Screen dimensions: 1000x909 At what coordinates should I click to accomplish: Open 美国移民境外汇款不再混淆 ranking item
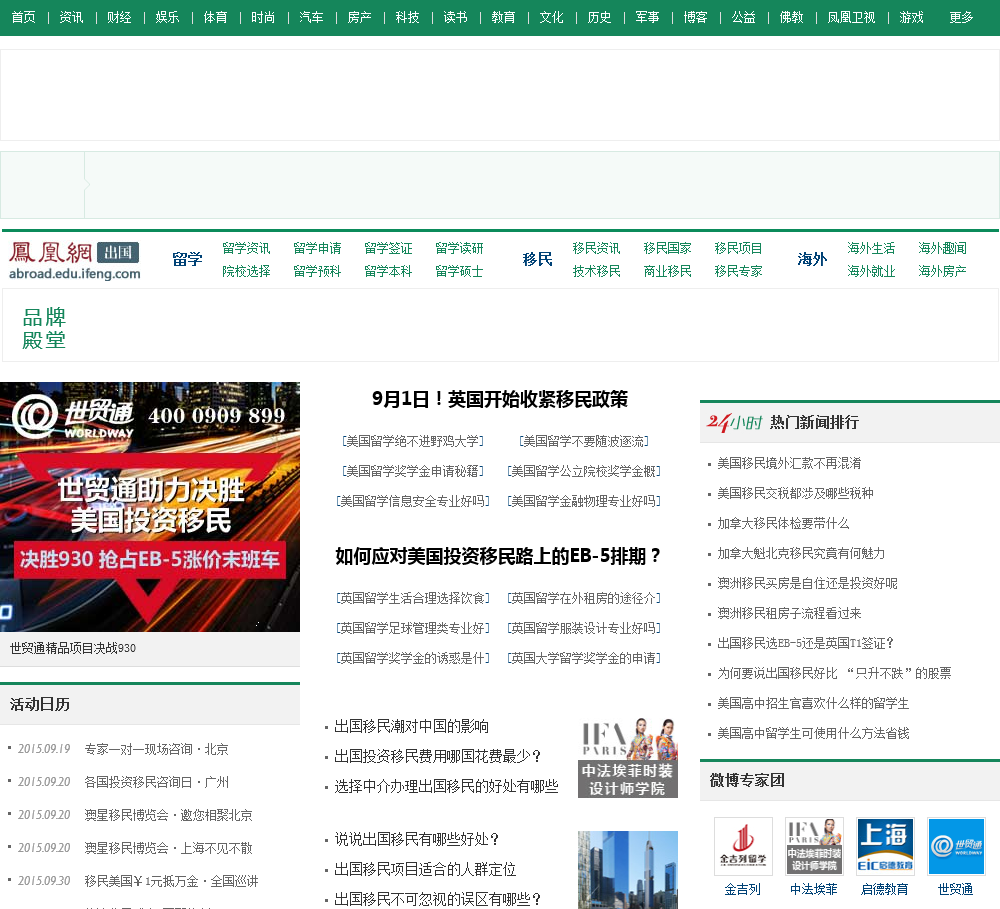789,463
